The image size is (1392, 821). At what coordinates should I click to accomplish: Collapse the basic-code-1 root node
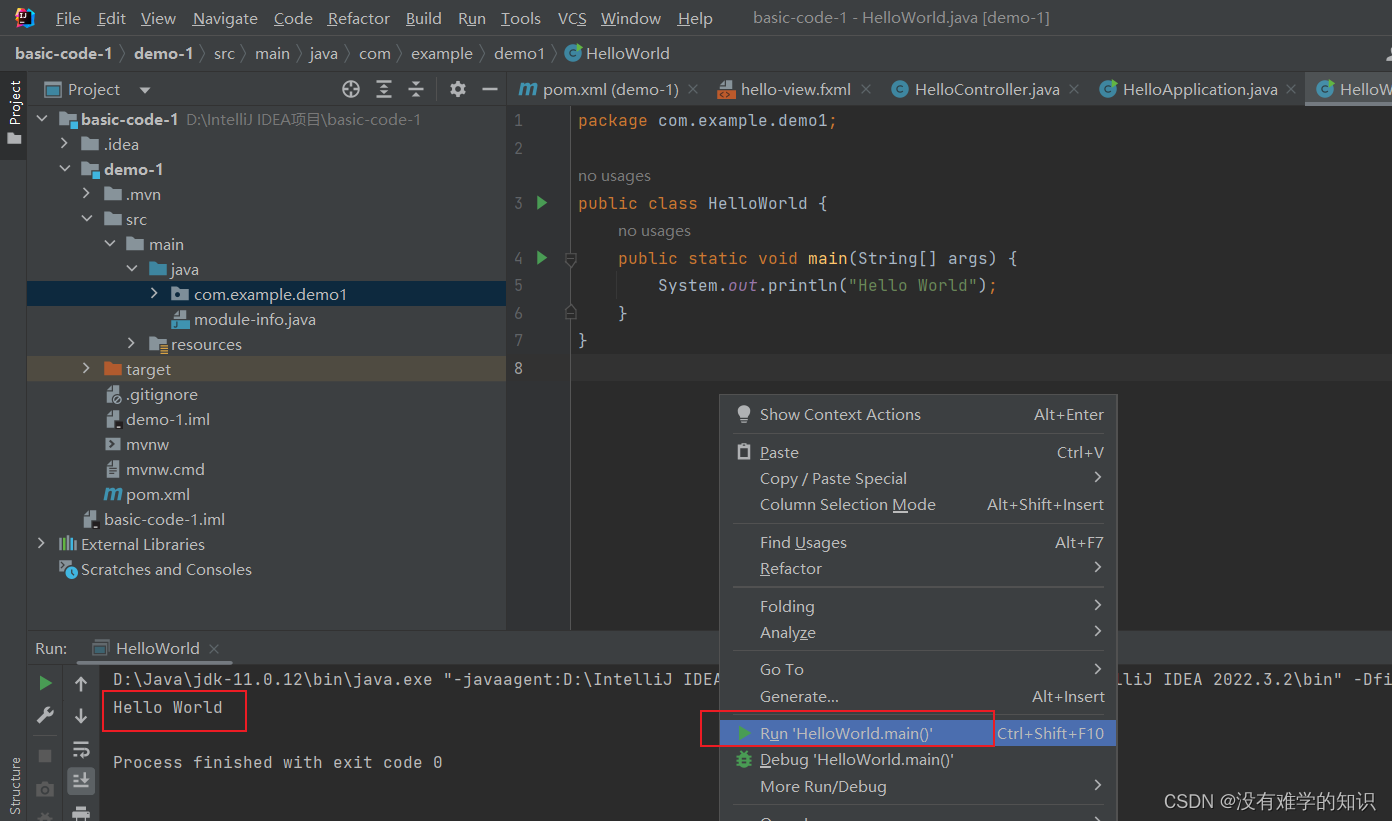coord(42,119)
